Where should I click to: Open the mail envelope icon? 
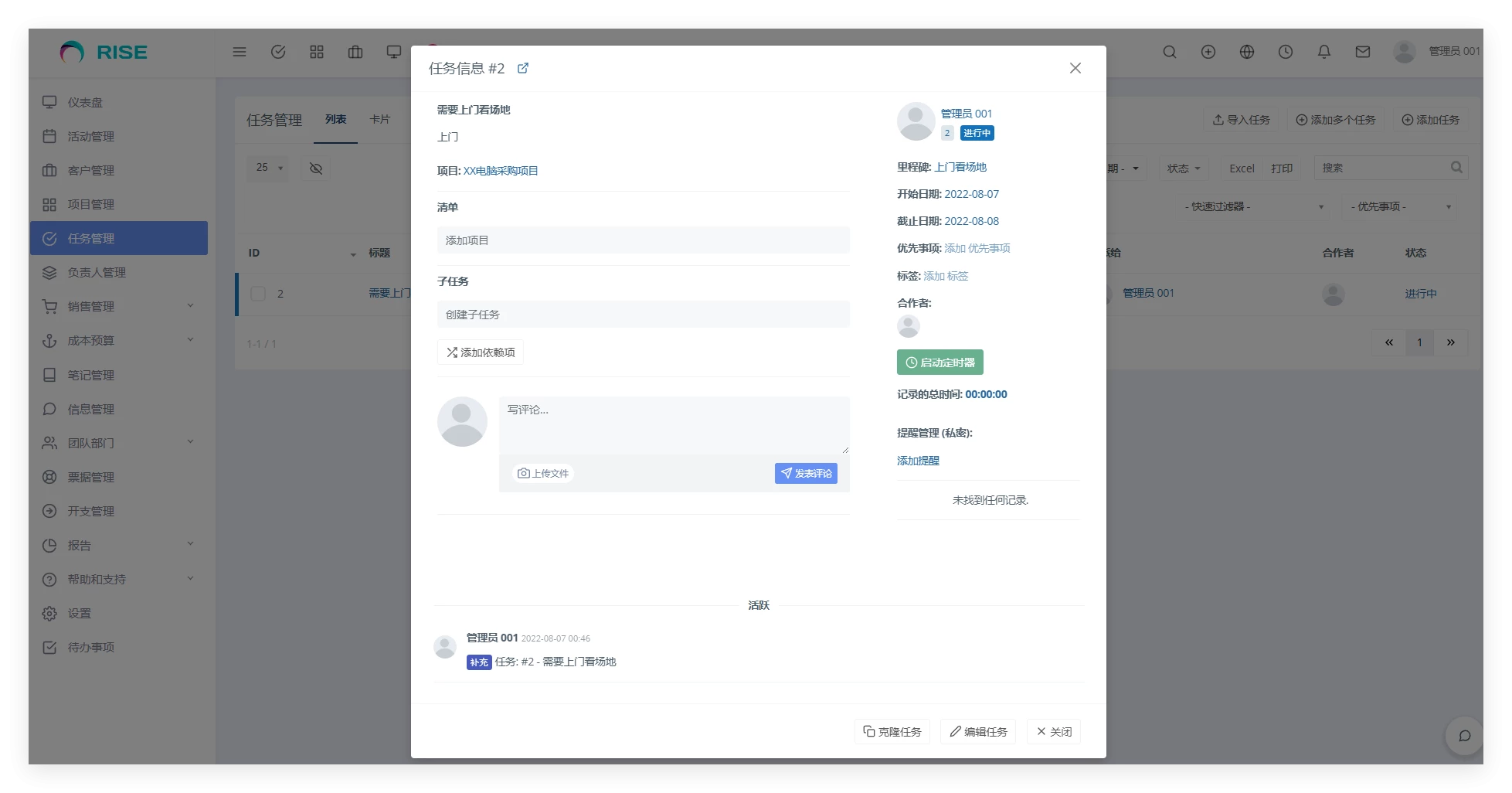[1363, 52]
